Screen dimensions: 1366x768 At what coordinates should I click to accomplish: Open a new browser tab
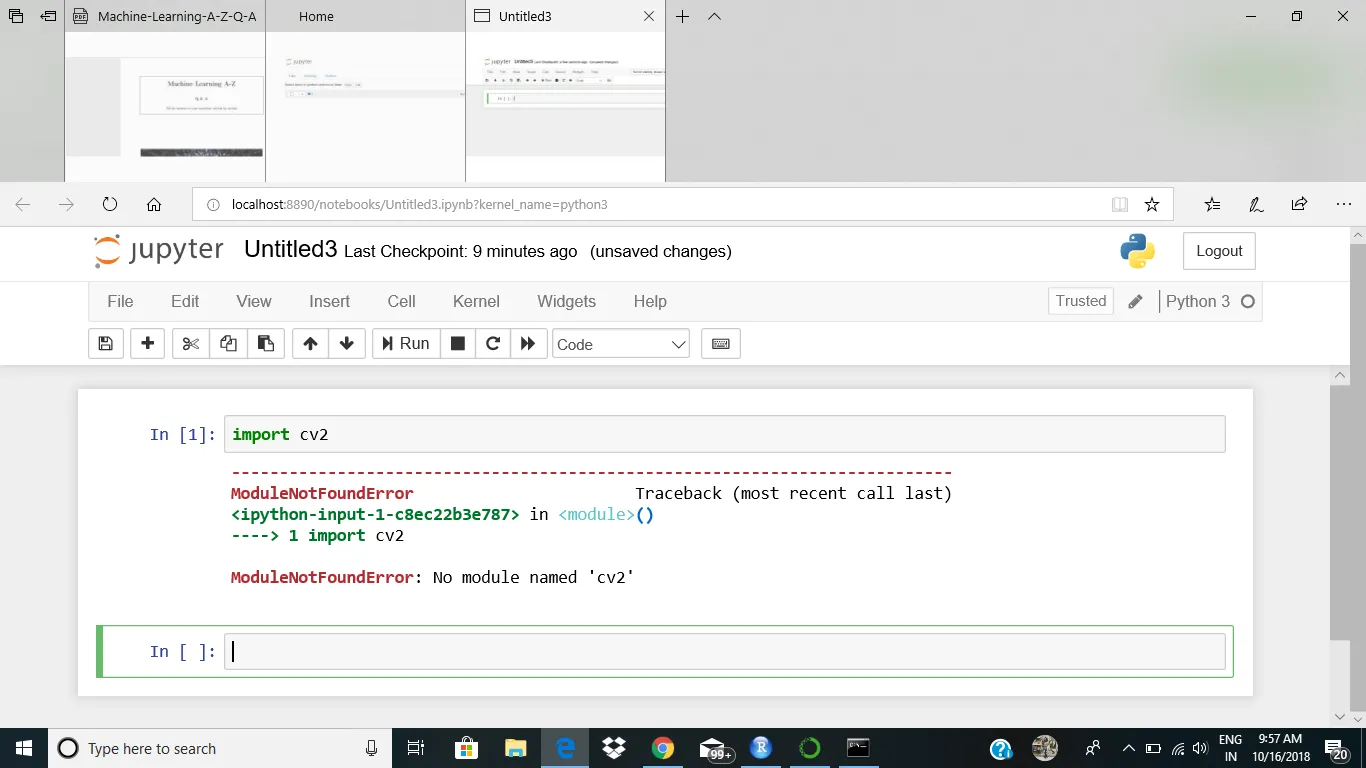point(683,16)
